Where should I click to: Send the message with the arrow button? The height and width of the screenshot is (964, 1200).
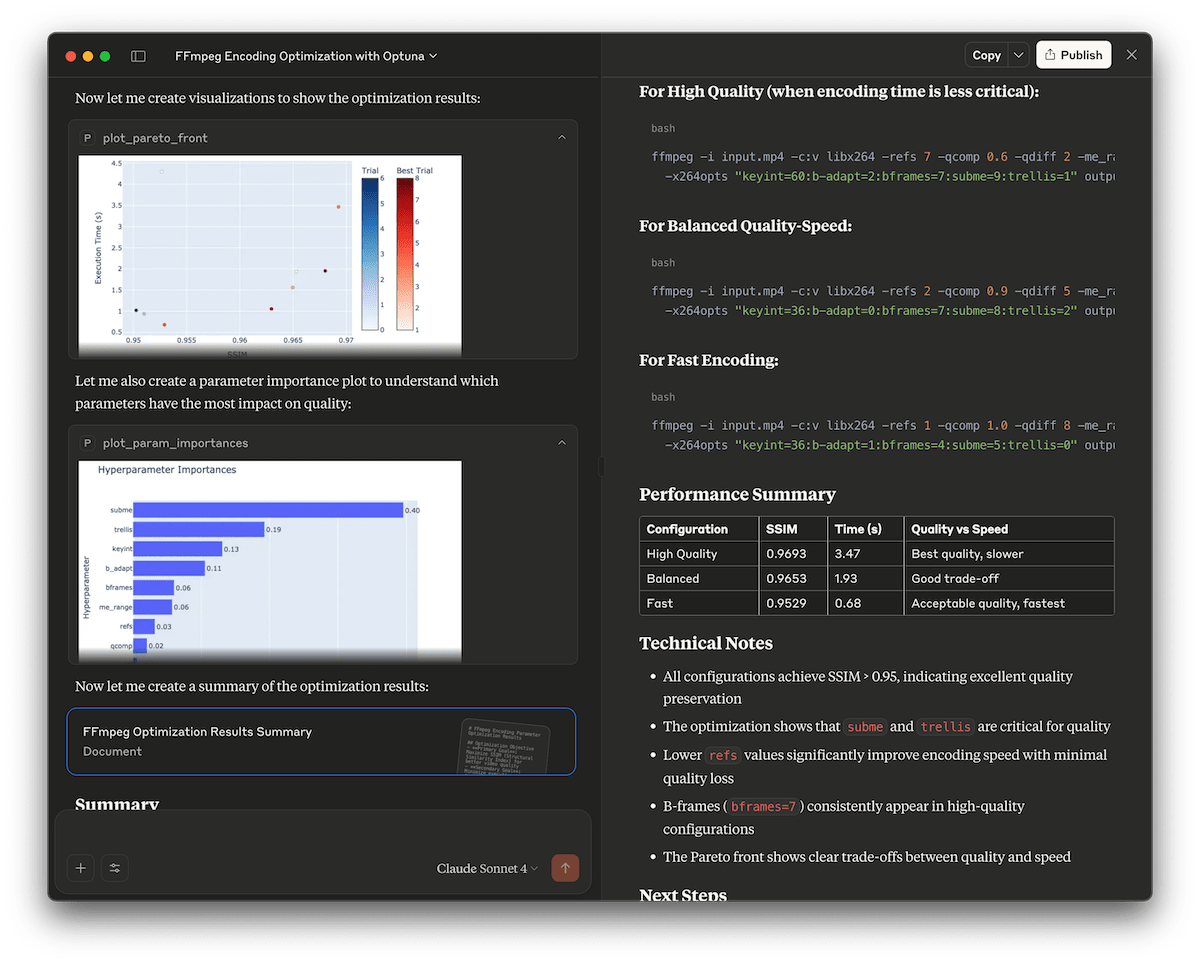coord(565,868)
